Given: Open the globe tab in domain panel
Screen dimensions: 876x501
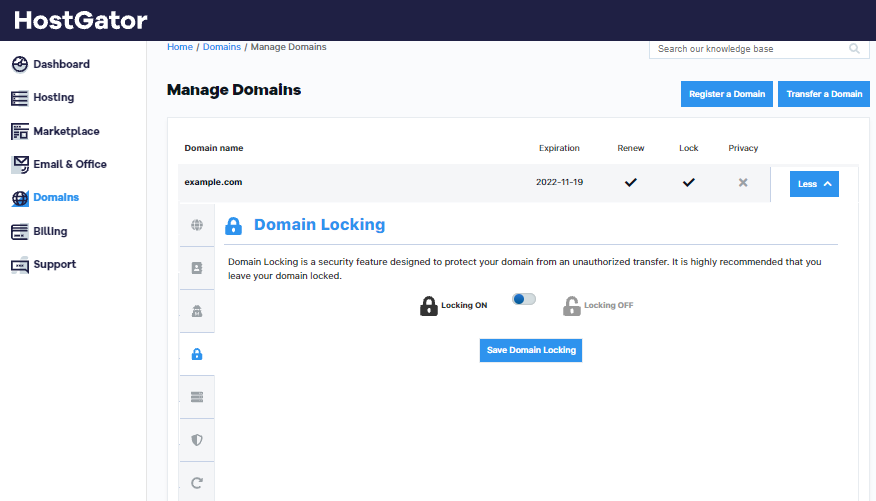Looking at the screenshot, I should 197,225.
